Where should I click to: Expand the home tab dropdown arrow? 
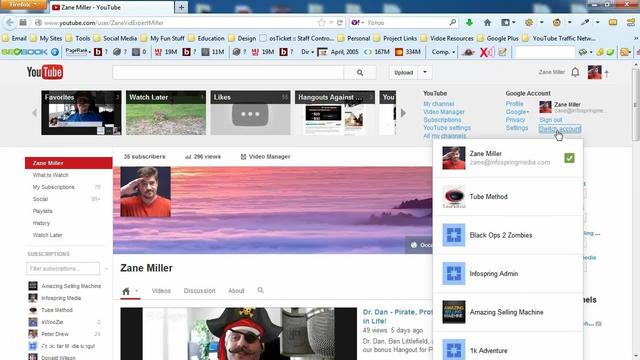pos(137,291)
